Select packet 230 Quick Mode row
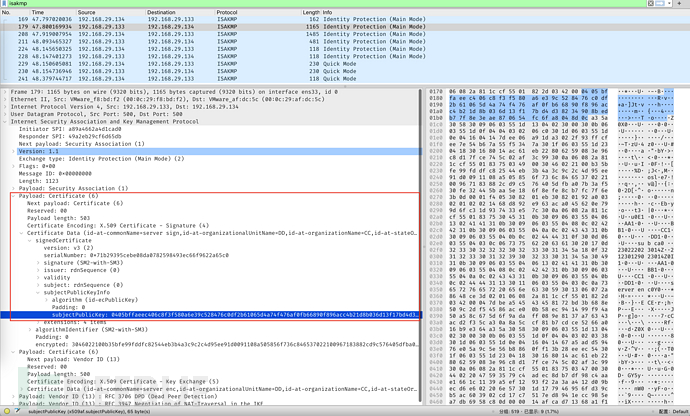 345,71
